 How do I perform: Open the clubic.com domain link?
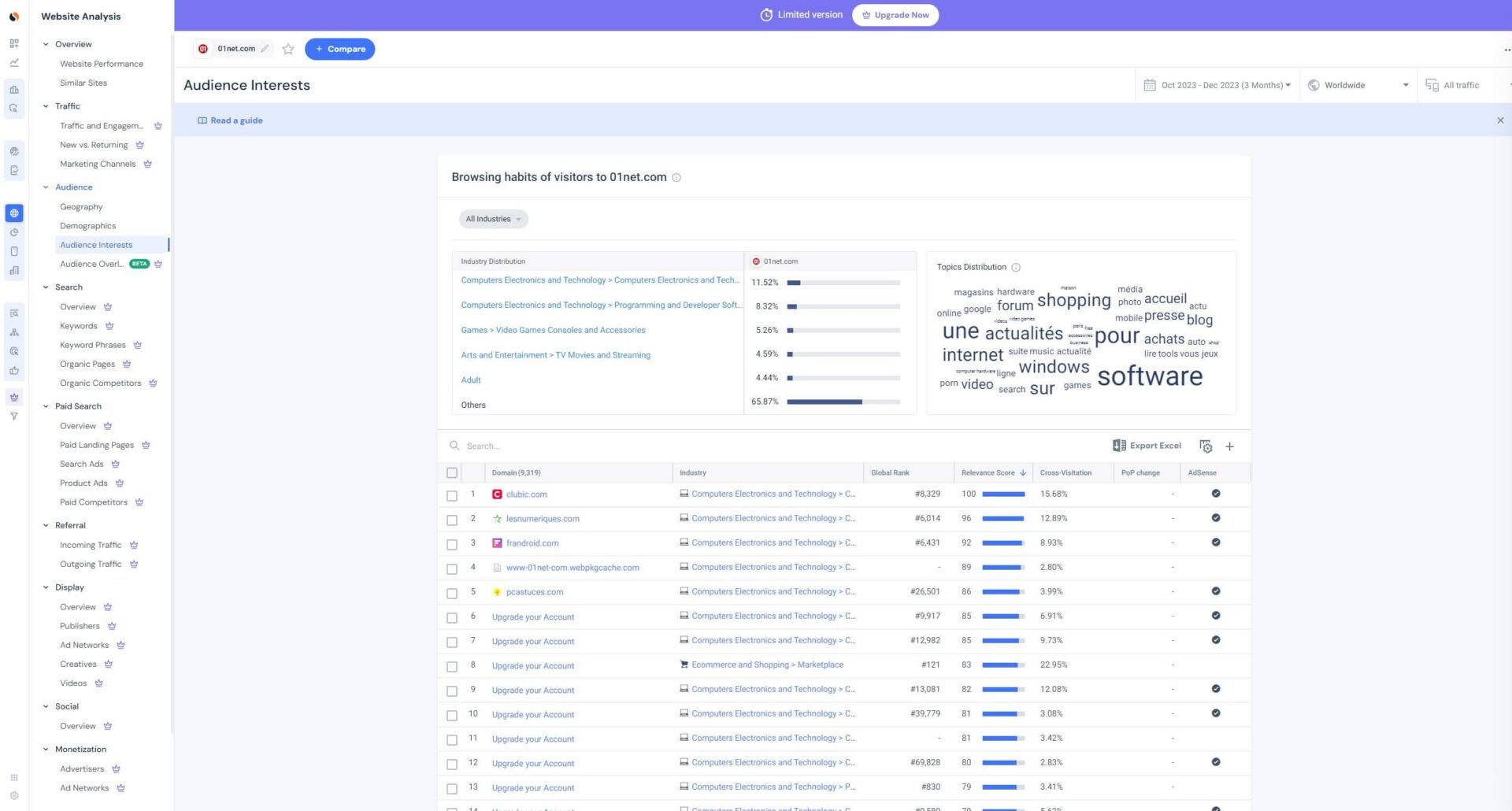[526, 494]
